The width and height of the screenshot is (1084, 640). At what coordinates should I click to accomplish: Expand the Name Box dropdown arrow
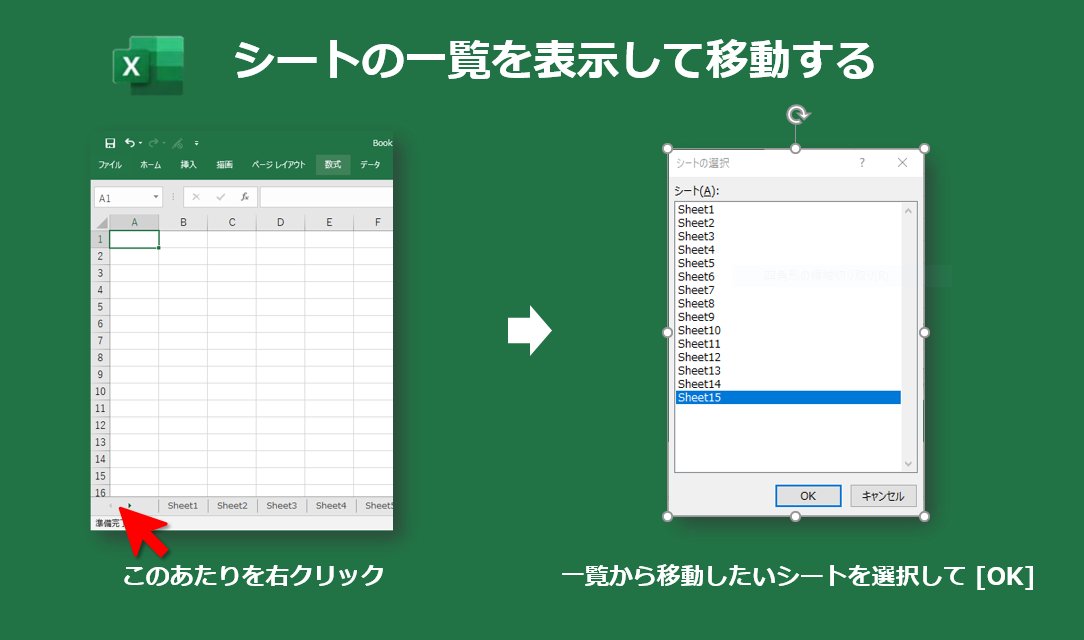click(x=156, y=198)
